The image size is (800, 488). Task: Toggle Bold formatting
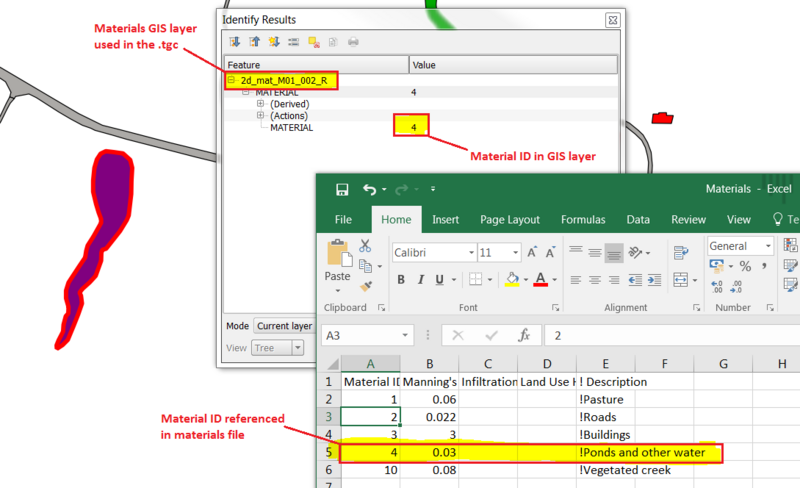pos(401,279)
